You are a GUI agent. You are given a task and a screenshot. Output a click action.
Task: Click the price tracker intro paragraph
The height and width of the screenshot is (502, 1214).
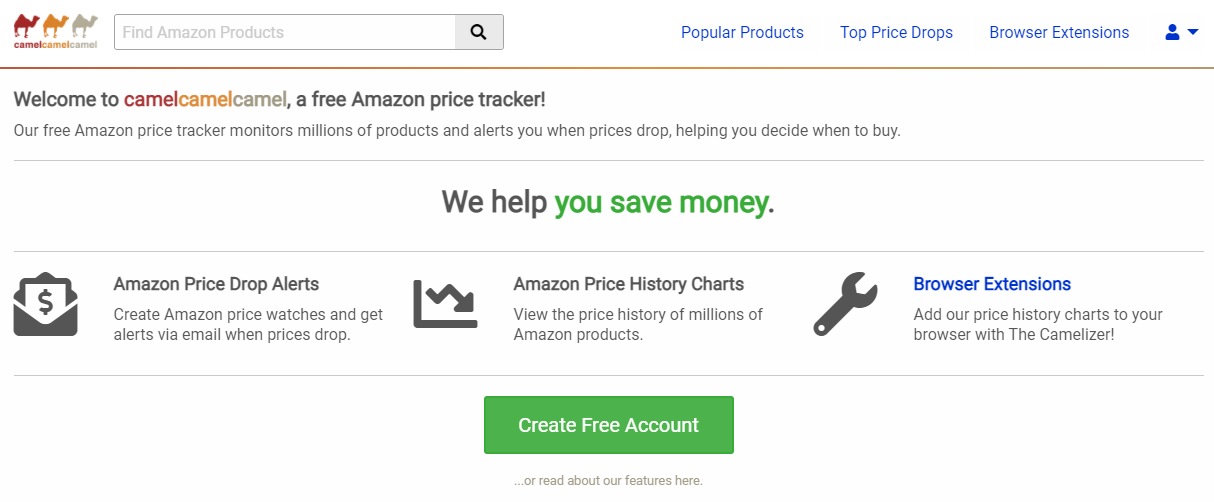coord(457,131)
